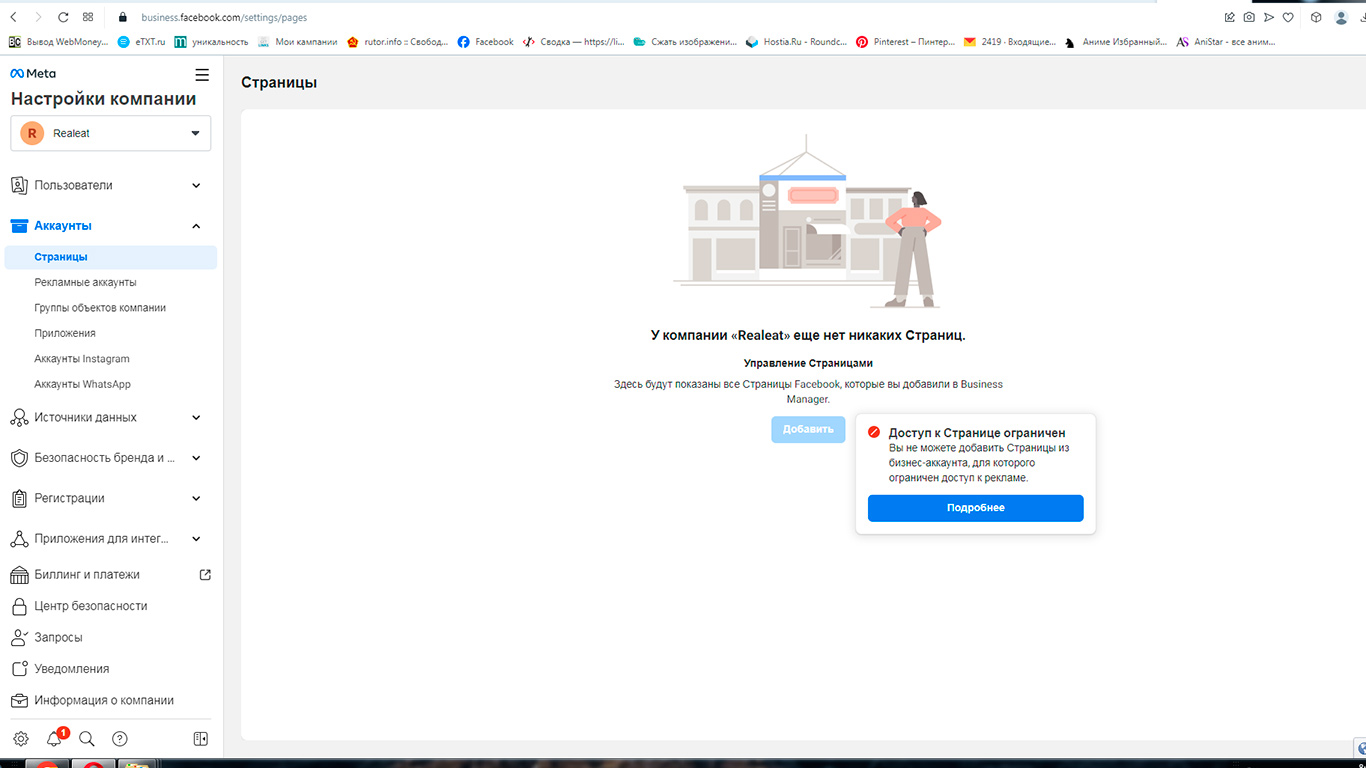Open the Мои кампании bookmark
This screenshot has width=1366, height=768.
pyautogui.click(x=297, y=42)
